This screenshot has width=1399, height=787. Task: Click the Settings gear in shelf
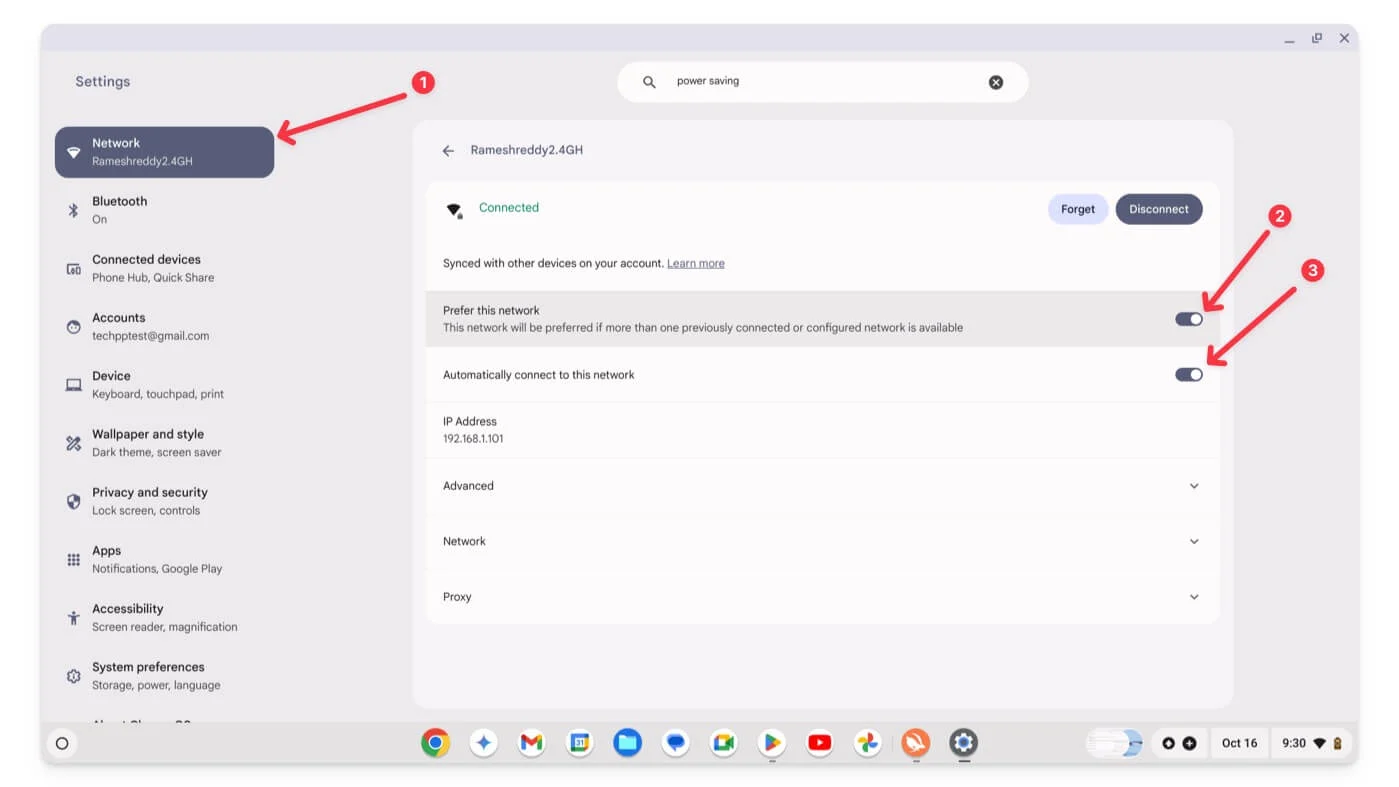tap(963, 742)
